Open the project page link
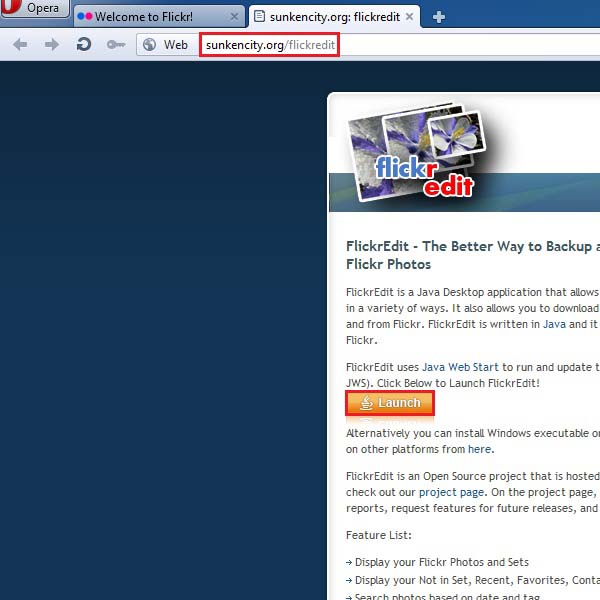Viewport: 600px width, 600px height. (x=451, y=492)
